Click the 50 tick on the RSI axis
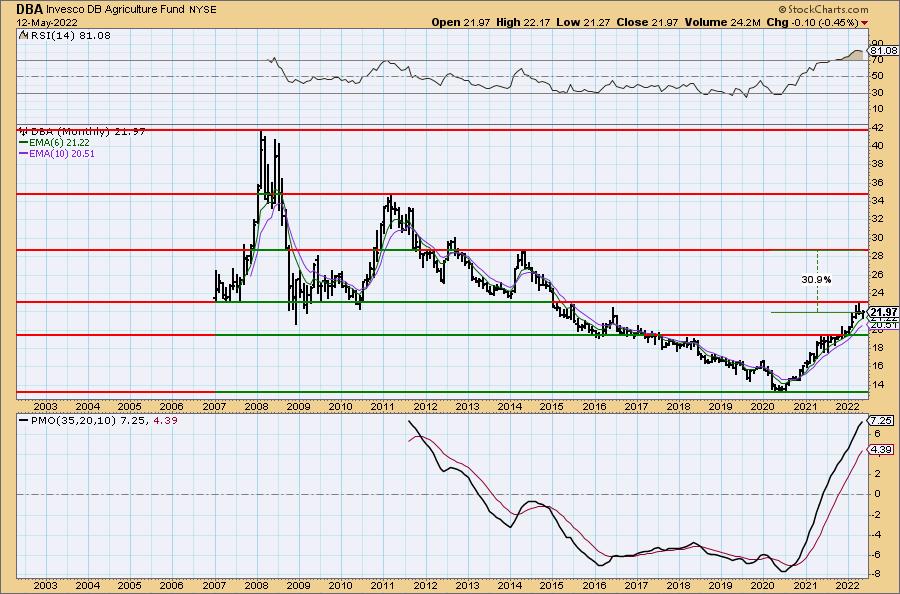This screenshot has height=594, width=900. (878, 76)
